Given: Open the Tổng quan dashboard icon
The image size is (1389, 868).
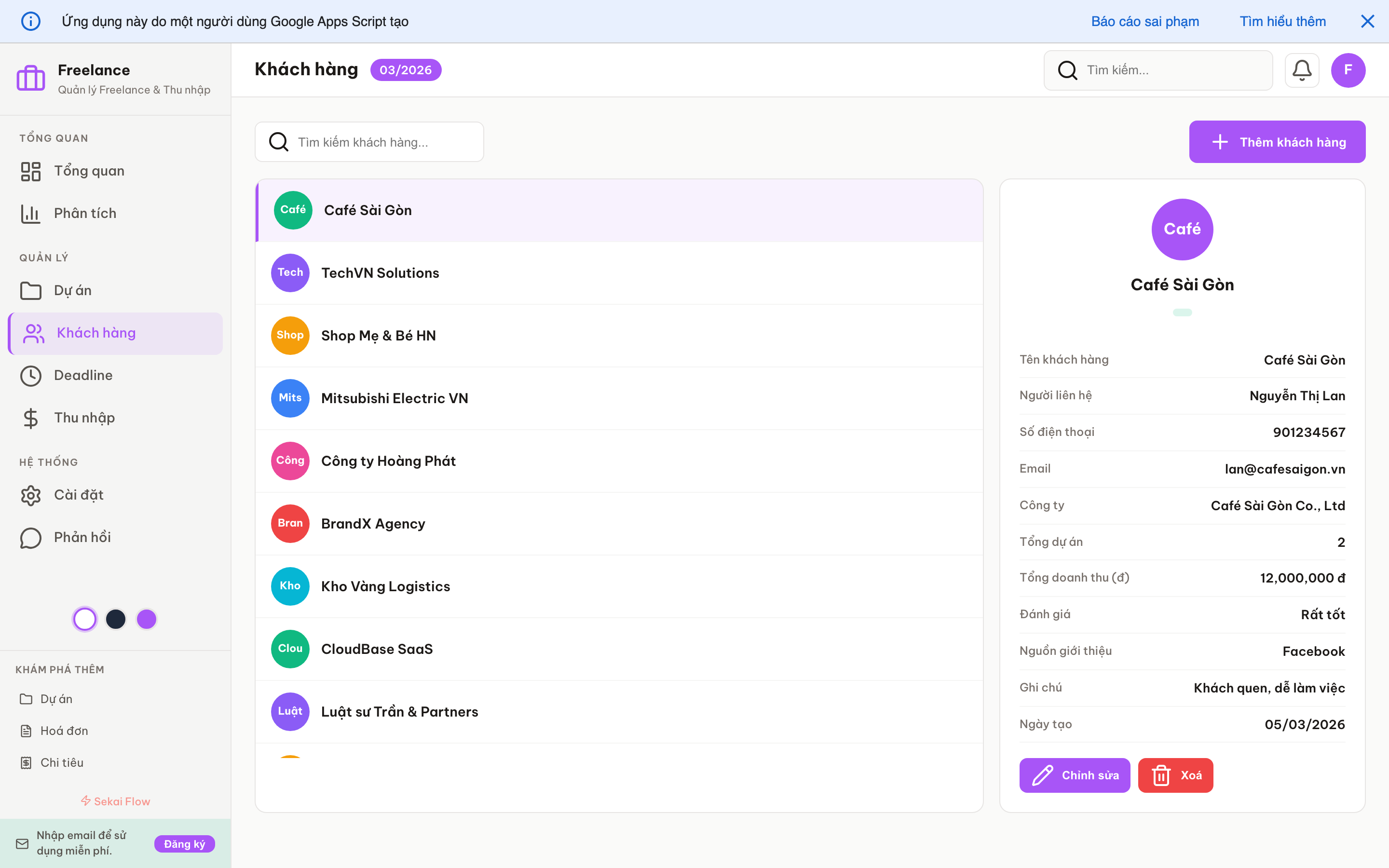Looking at the screenshot, I should [x=31, y=171].
